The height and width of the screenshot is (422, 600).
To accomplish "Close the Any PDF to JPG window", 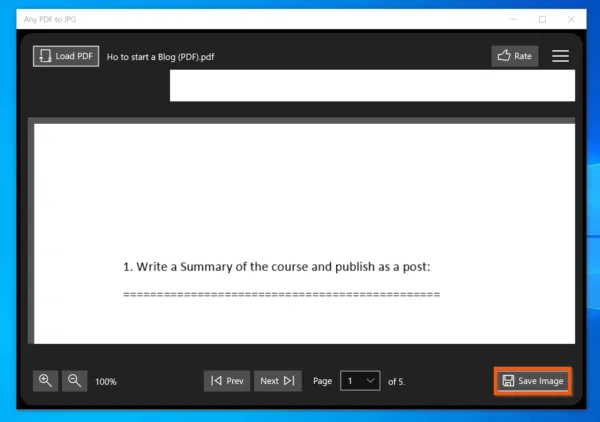I will pyautogui.click(x=571, y=19).
